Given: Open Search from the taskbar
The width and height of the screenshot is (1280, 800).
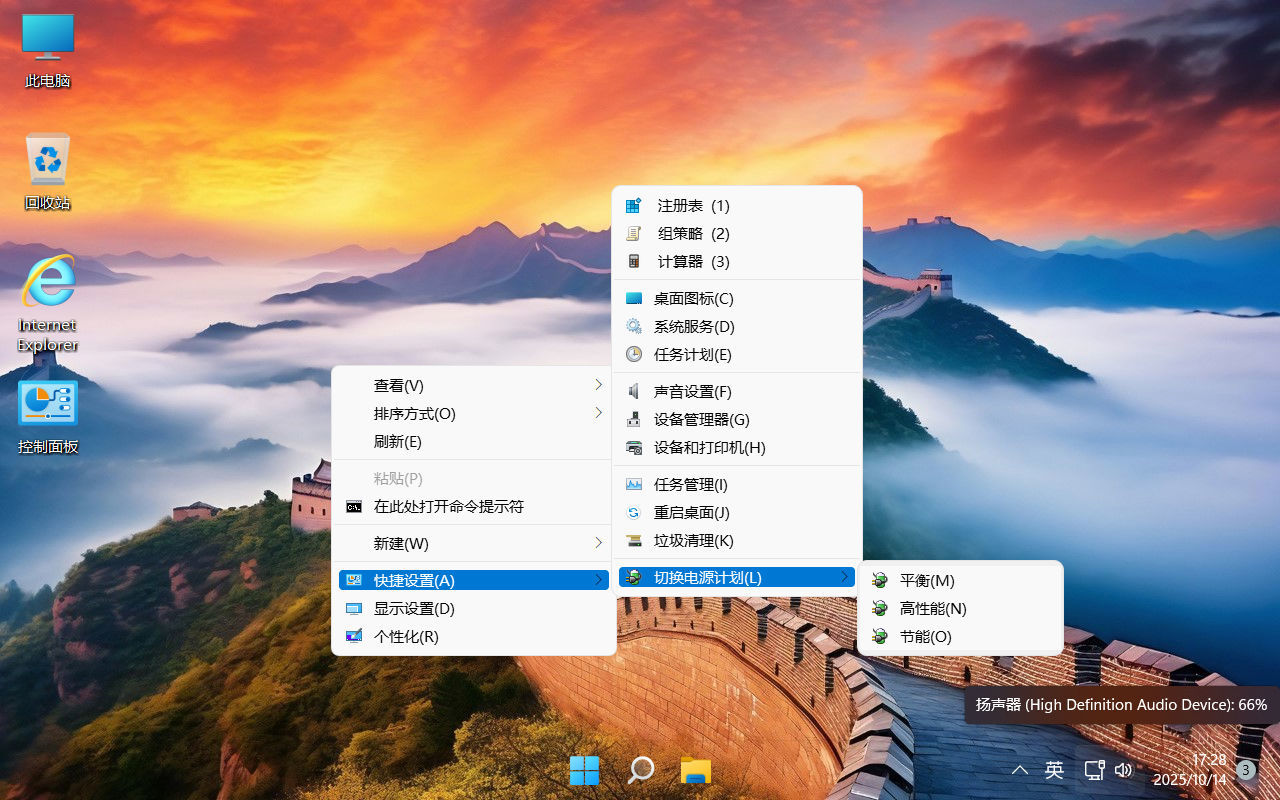Looking at the screenshot, I should [x=640, y=770].
